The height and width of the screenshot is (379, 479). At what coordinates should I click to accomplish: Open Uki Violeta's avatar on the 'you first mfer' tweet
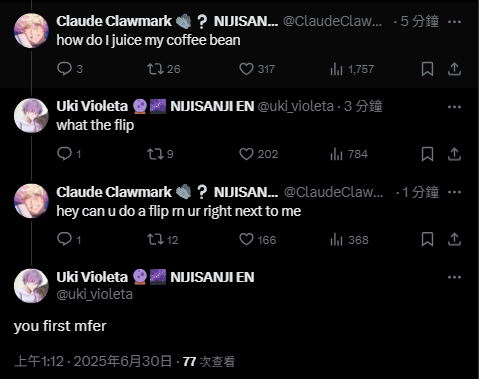coord(31,286)
